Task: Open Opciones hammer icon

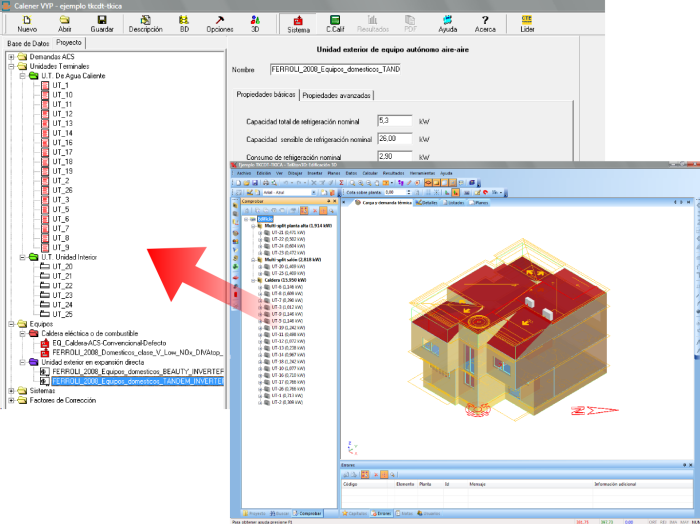Action: click(220, 24)
